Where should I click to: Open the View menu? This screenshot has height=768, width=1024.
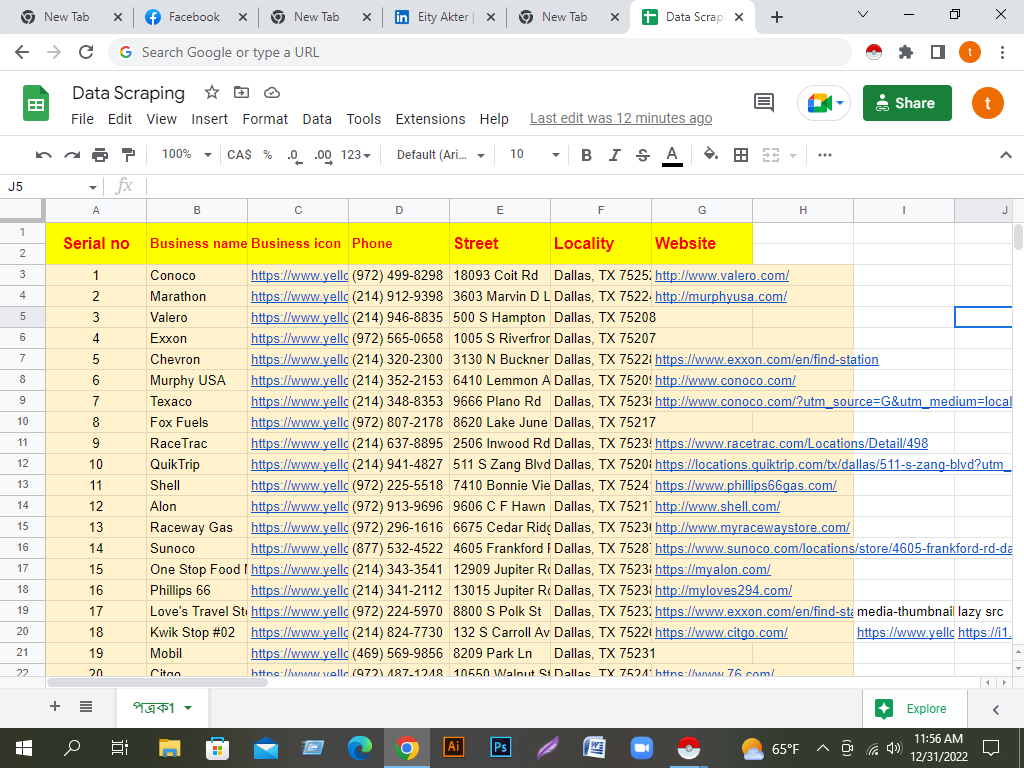[x=161, y=119]
